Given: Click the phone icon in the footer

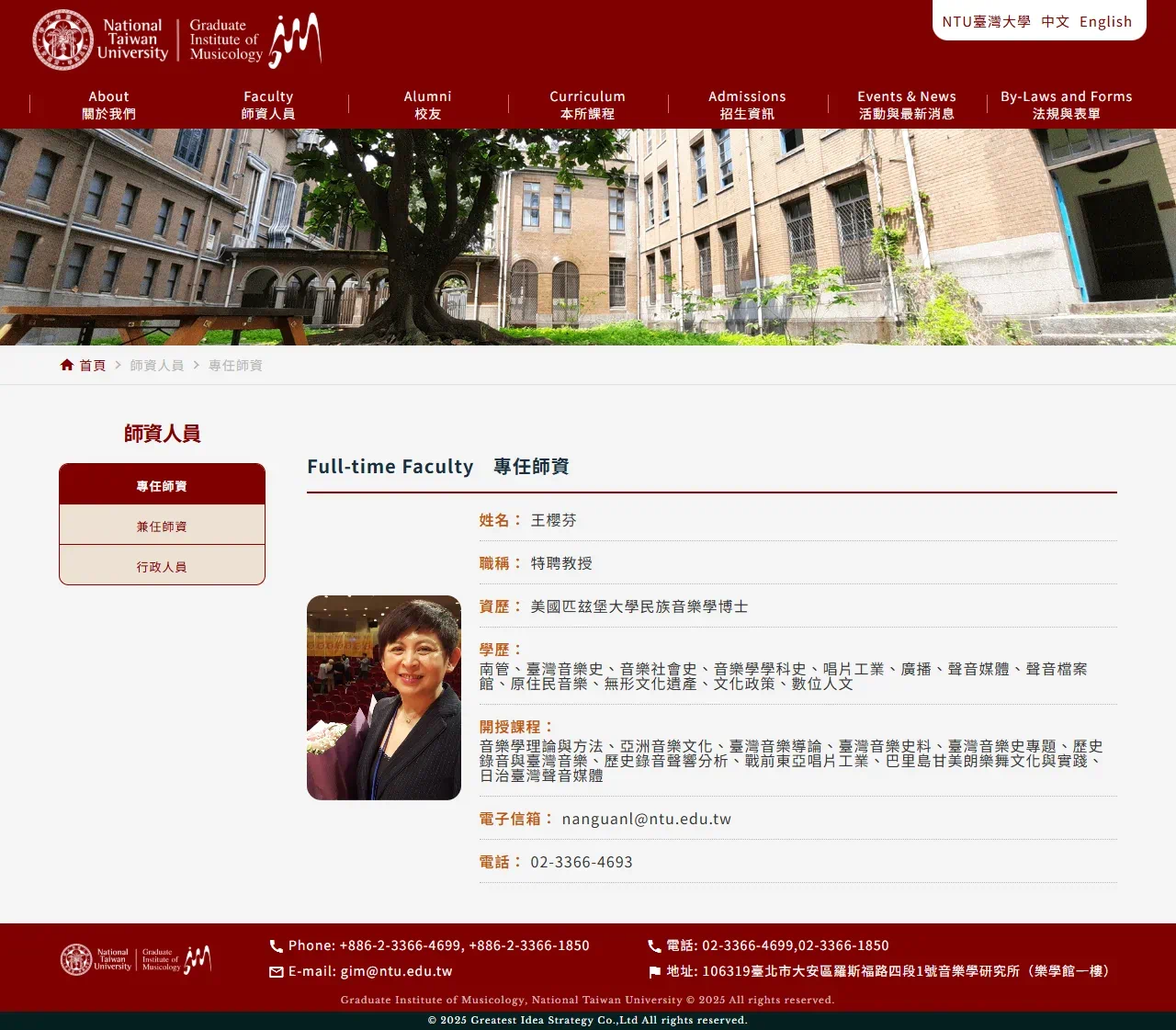Looking at the screenshot, I should pos(276,945).
